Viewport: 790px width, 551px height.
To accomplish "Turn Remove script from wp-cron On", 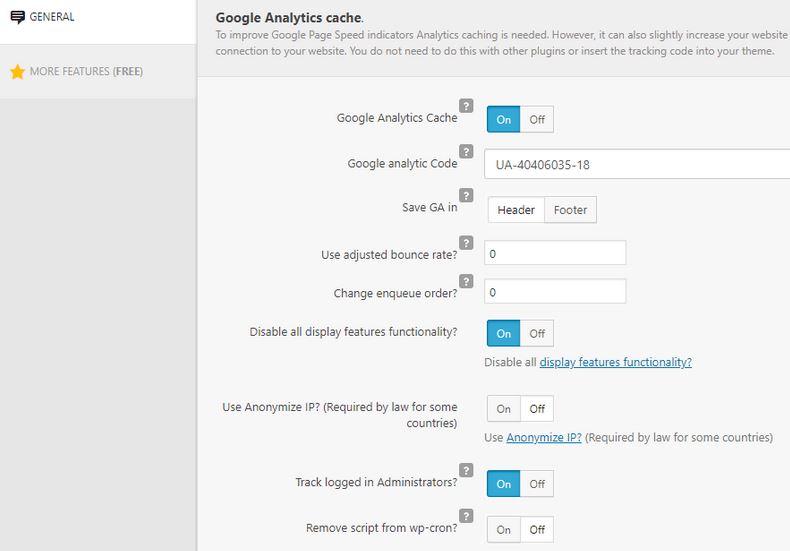I will click(503, 529).
